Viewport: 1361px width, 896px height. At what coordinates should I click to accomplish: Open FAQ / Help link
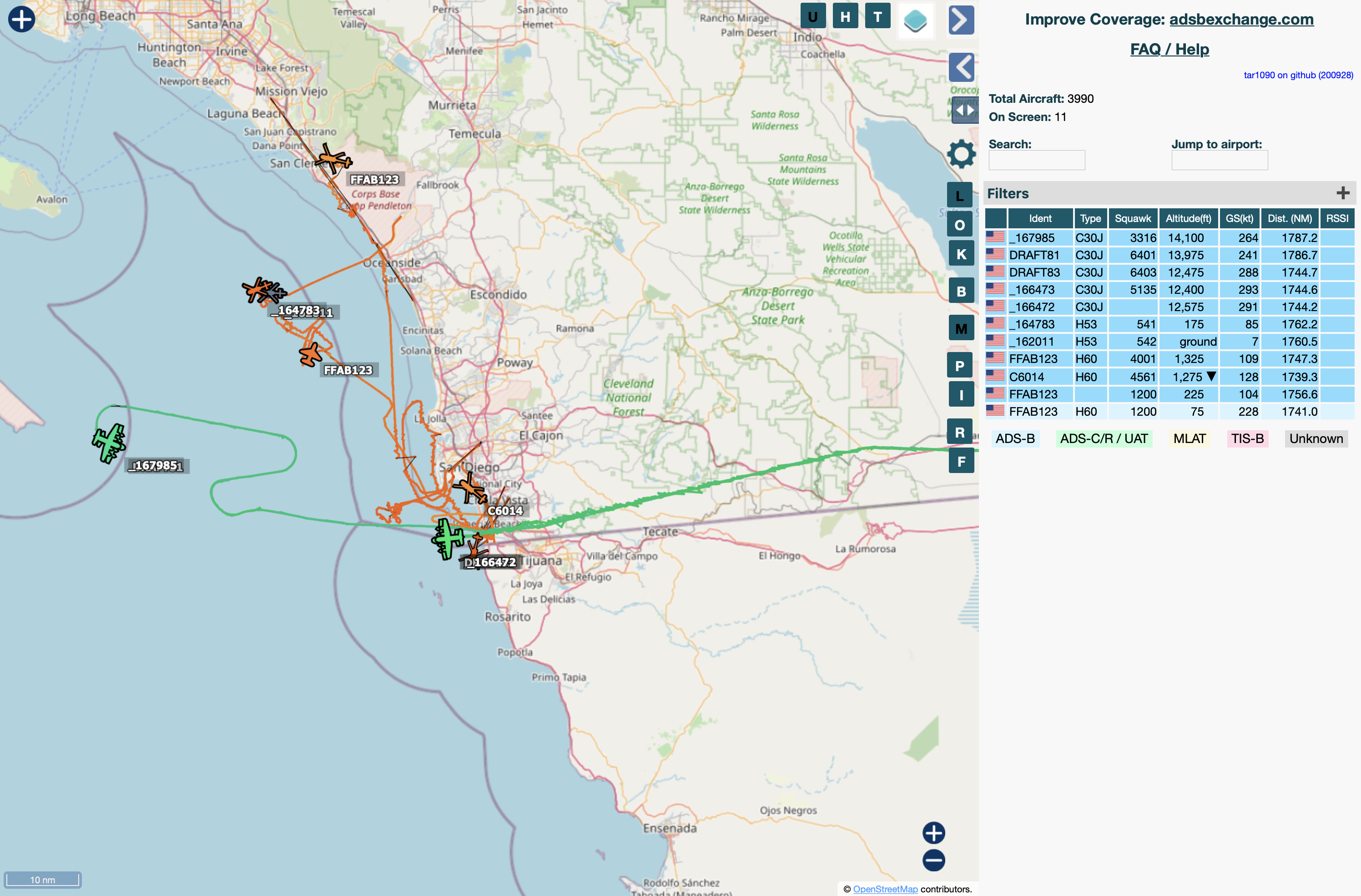point(1169,50)
